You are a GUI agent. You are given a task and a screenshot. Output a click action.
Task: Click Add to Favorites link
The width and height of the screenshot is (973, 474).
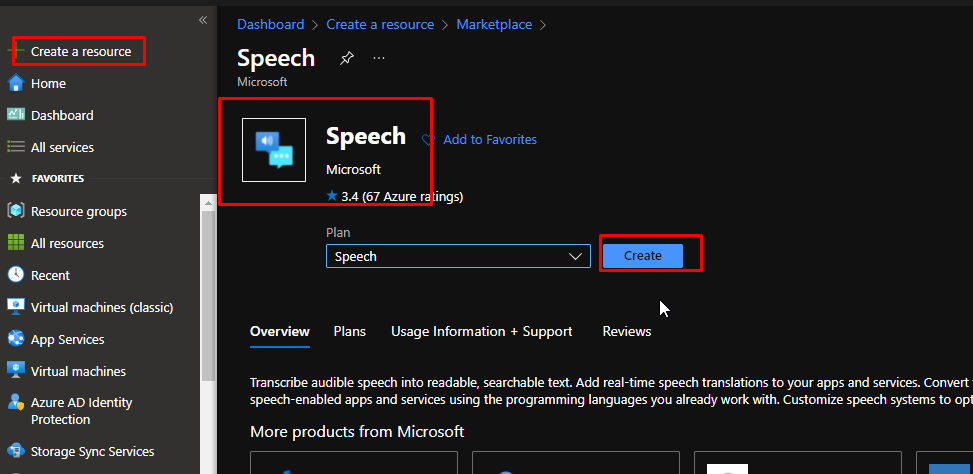489,140
